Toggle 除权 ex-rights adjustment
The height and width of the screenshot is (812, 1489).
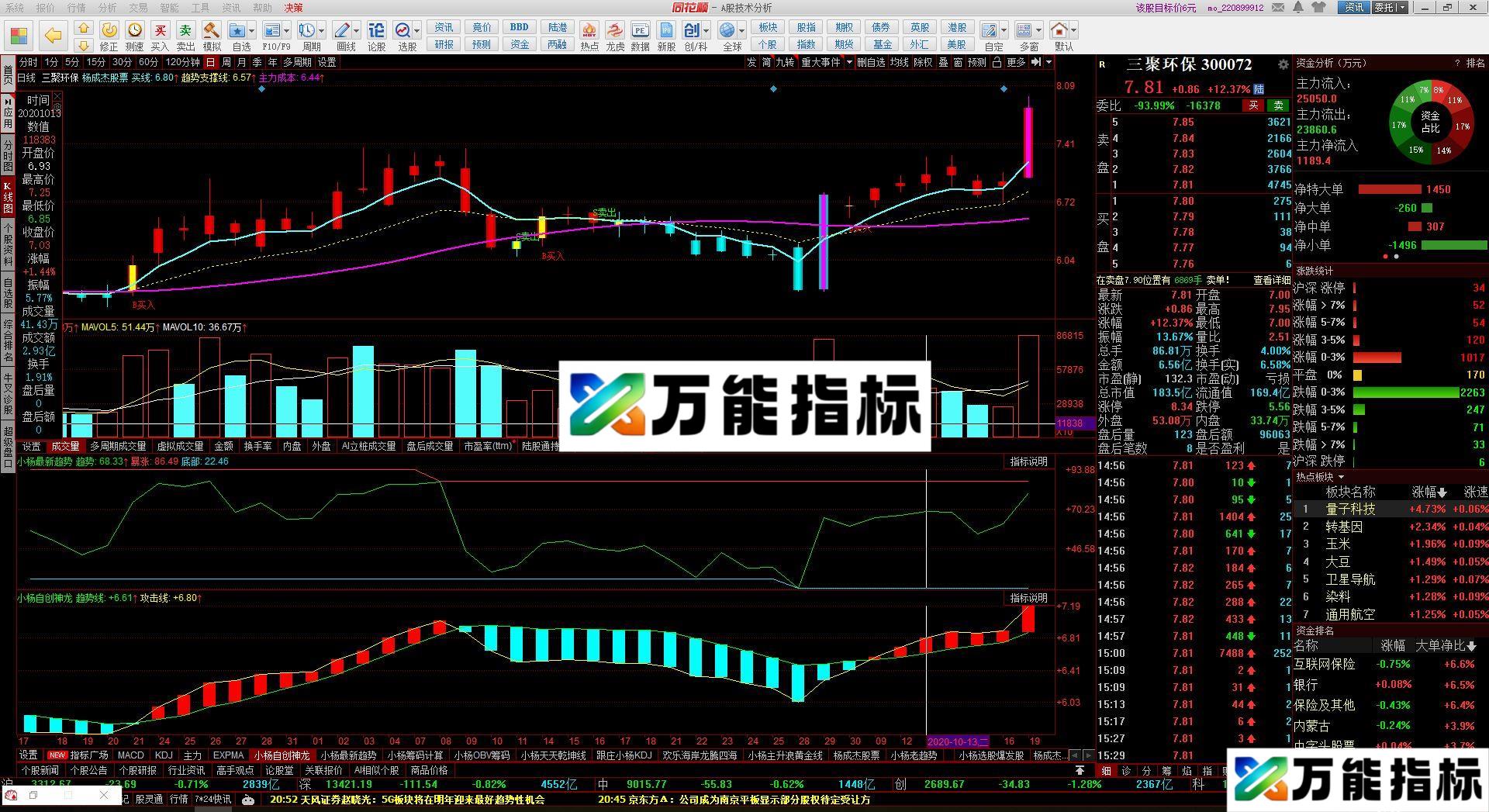[x=923, y=62]
